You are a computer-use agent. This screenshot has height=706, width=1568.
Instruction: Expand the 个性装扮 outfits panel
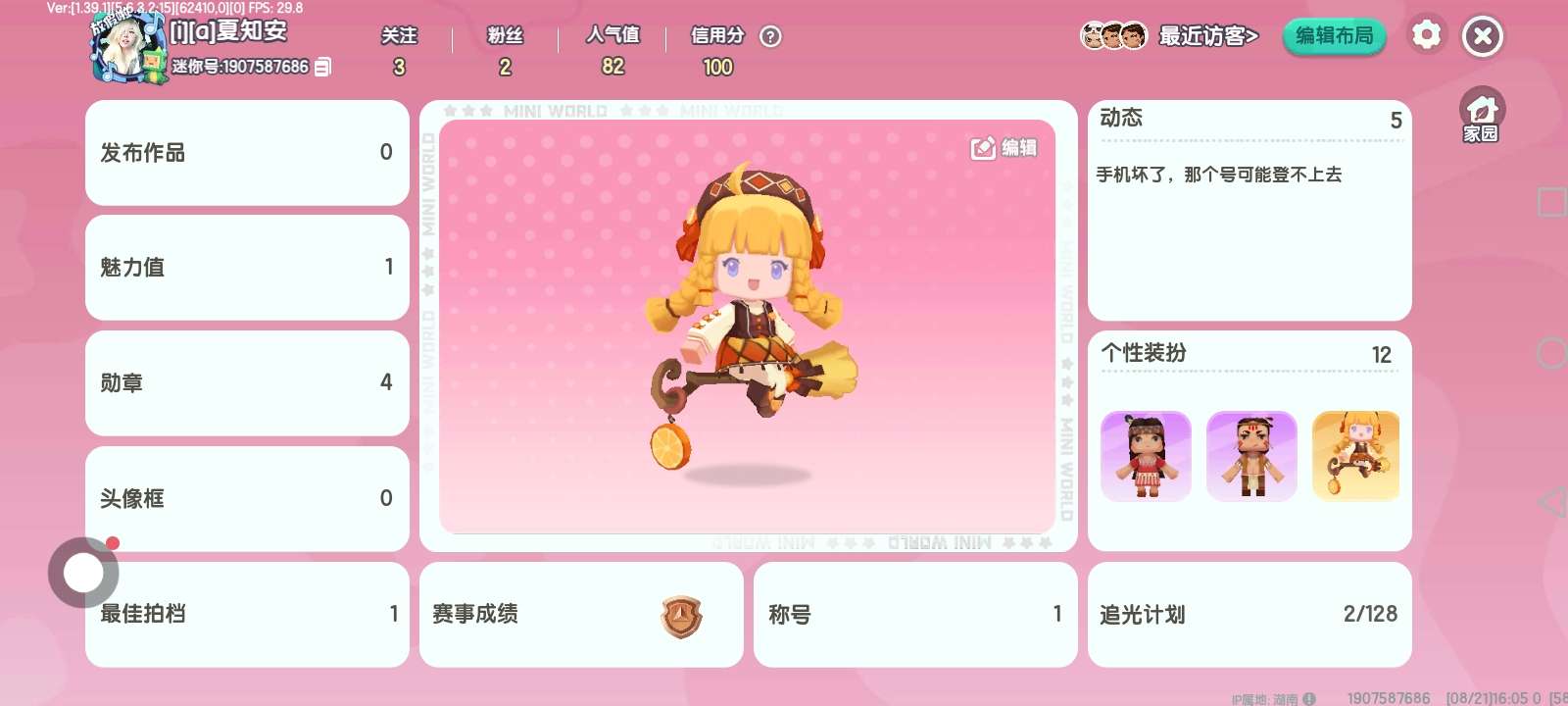tap(1249, 440)
